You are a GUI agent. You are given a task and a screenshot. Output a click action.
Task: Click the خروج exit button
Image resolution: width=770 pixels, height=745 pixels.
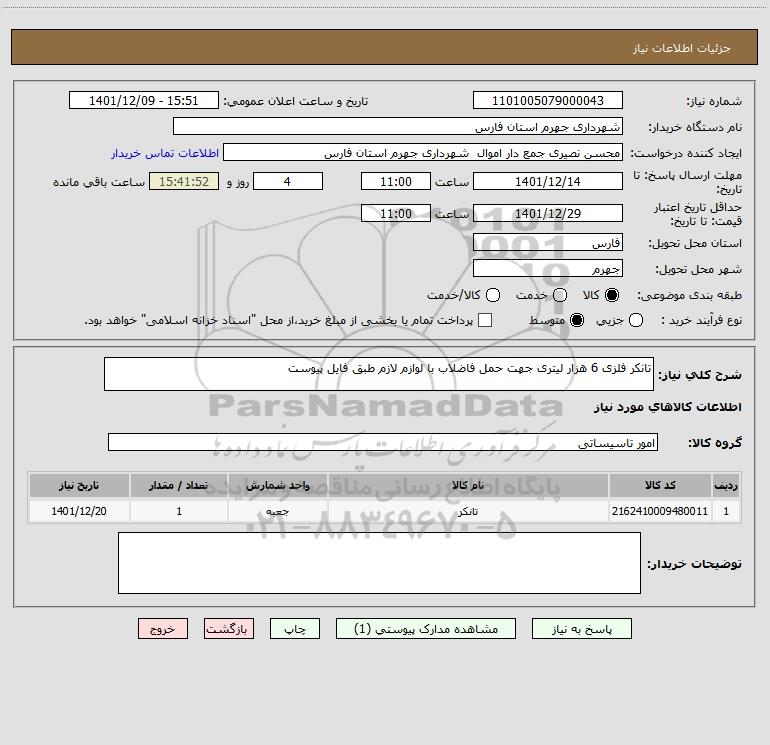[x=163, y=629]
